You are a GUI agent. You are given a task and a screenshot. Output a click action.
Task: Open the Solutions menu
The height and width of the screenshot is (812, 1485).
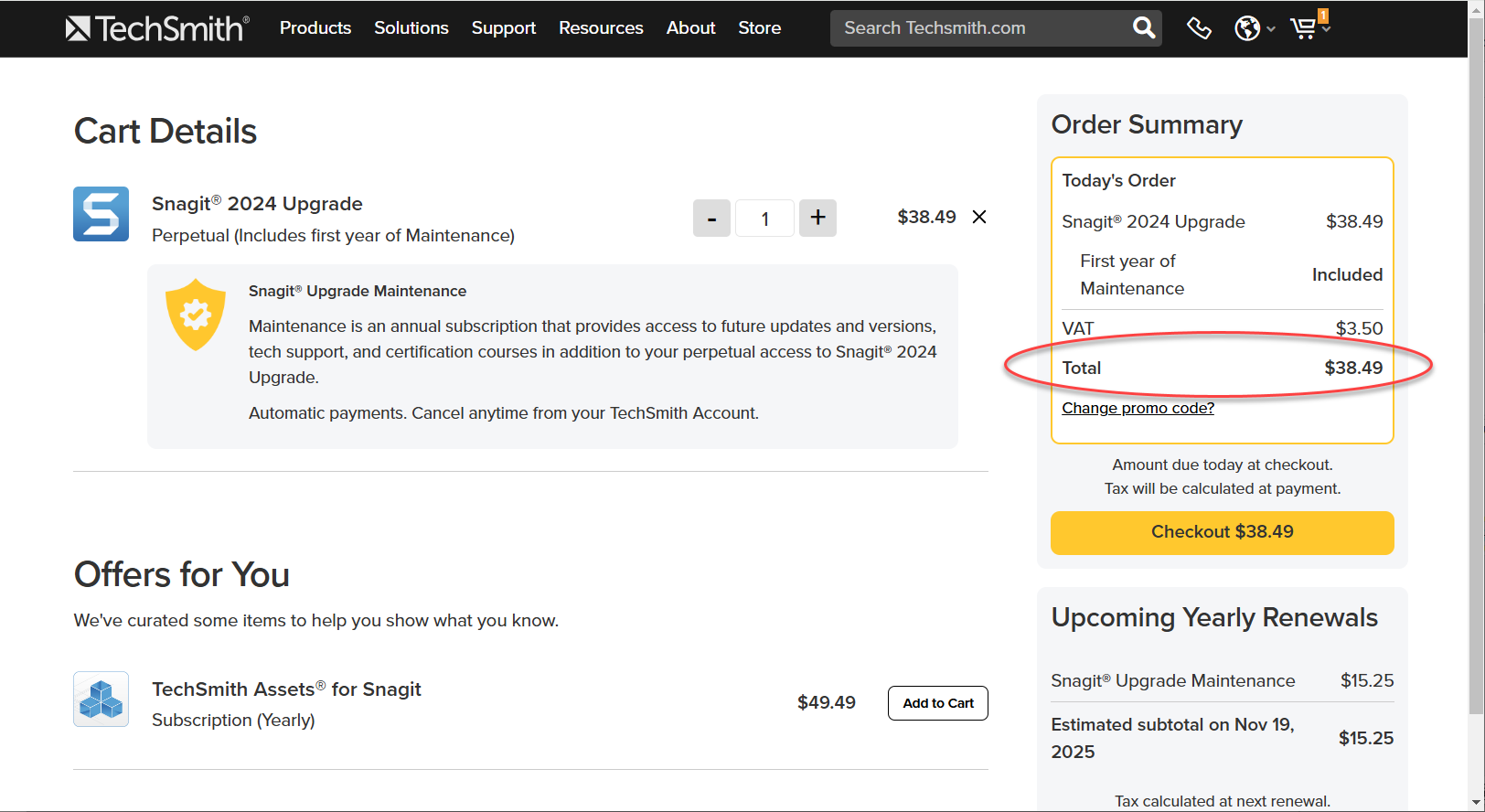[411, 28]
